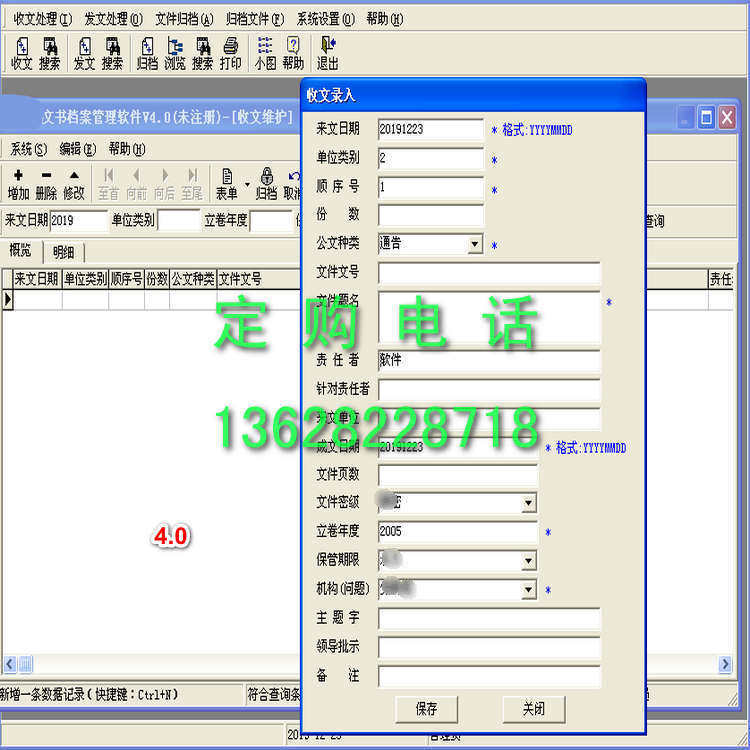The height and width of the screenshot is (750, 750).
Task: Open the 文件归档 menu
Action: coord(184,19)
